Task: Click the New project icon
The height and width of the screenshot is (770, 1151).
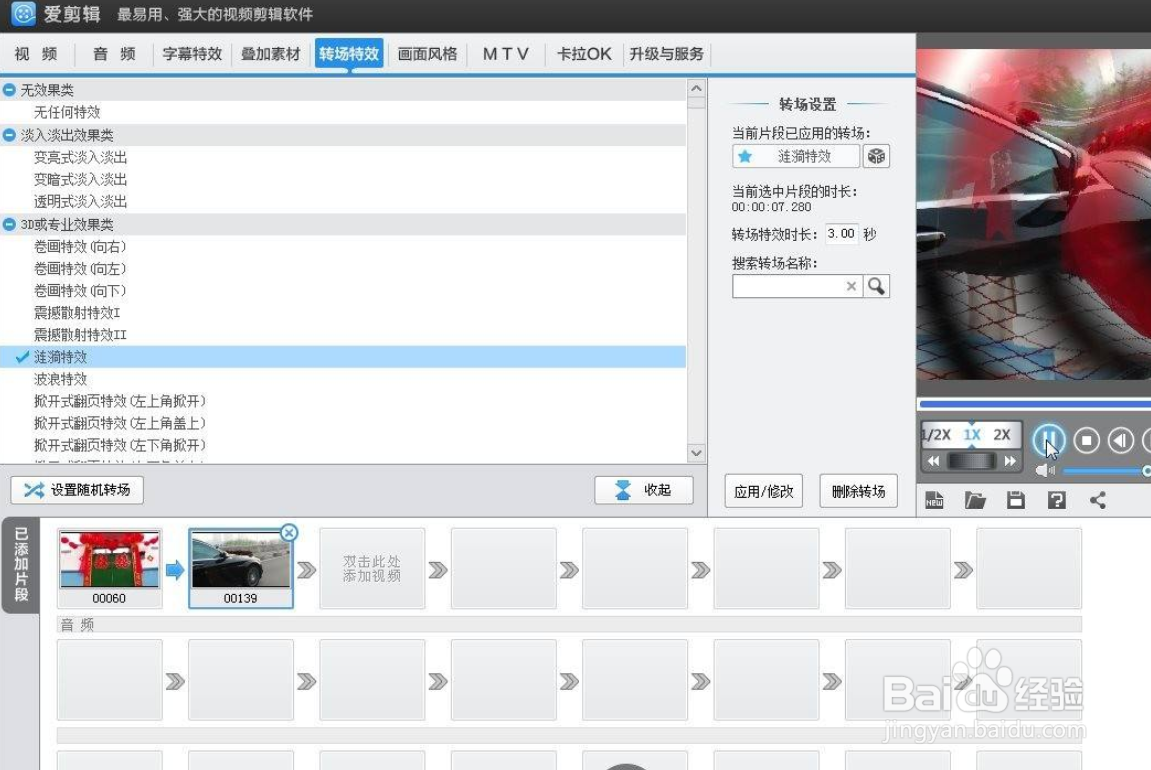Action: click(x=935, y=499)
